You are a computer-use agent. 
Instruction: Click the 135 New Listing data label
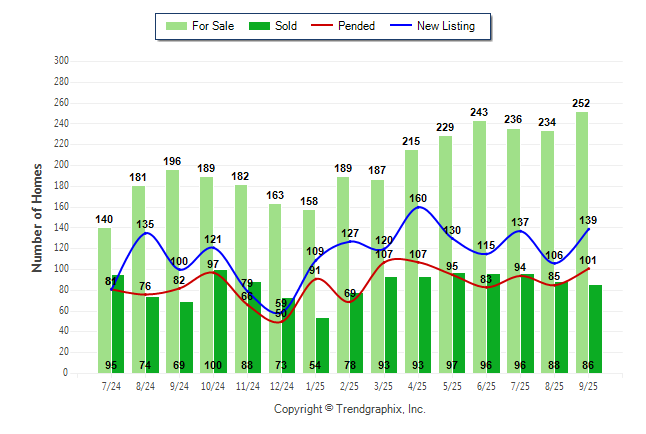pyautogui.click(x=144, y=224)
